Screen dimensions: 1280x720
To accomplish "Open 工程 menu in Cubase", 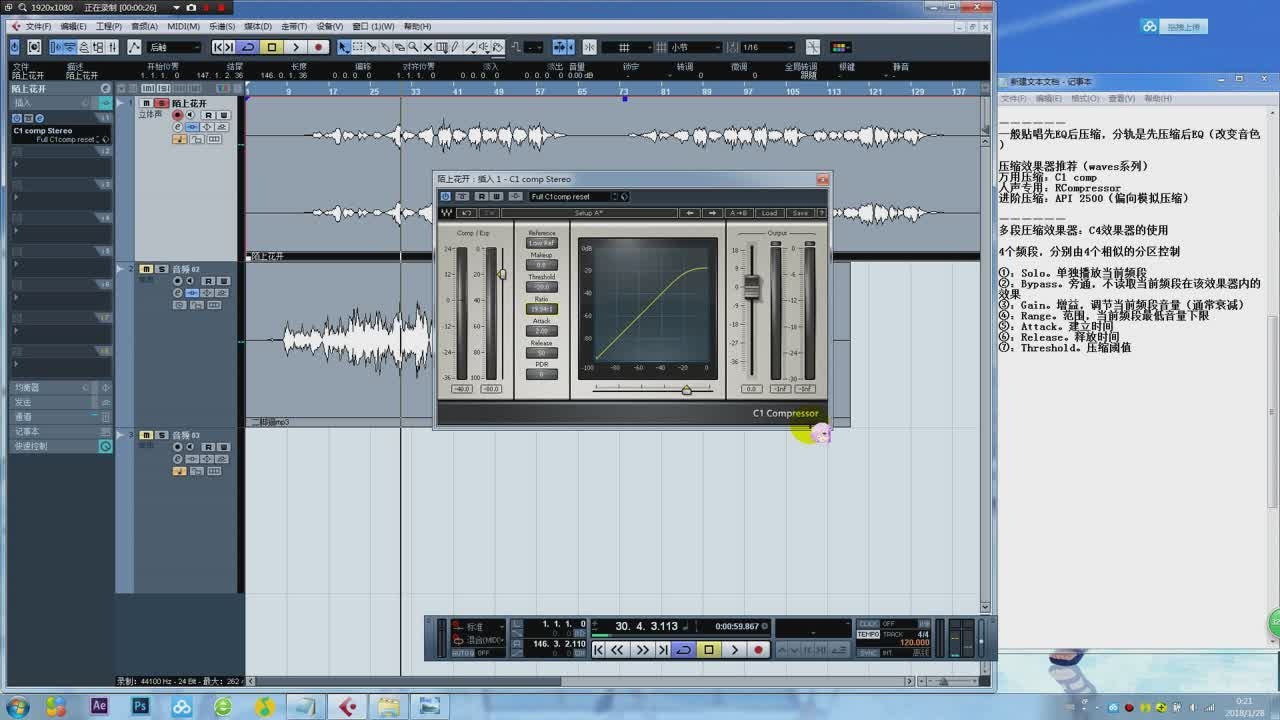I will point(108,26).
